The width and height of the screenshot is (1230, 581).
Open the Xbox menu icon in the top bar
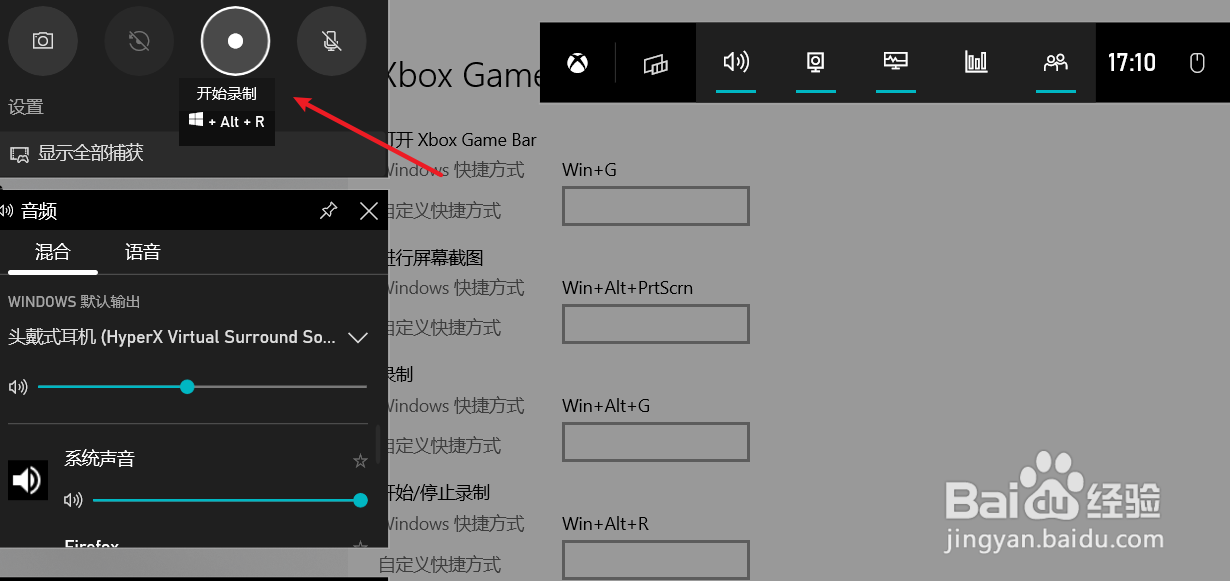click(x=577, y=62)
